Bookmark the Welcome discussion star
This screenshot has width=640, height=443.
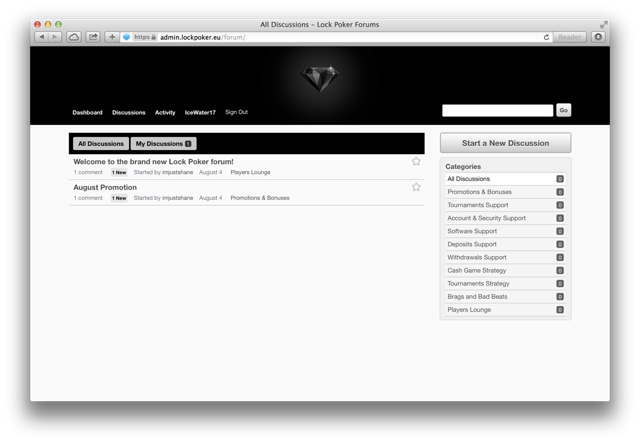416,161
